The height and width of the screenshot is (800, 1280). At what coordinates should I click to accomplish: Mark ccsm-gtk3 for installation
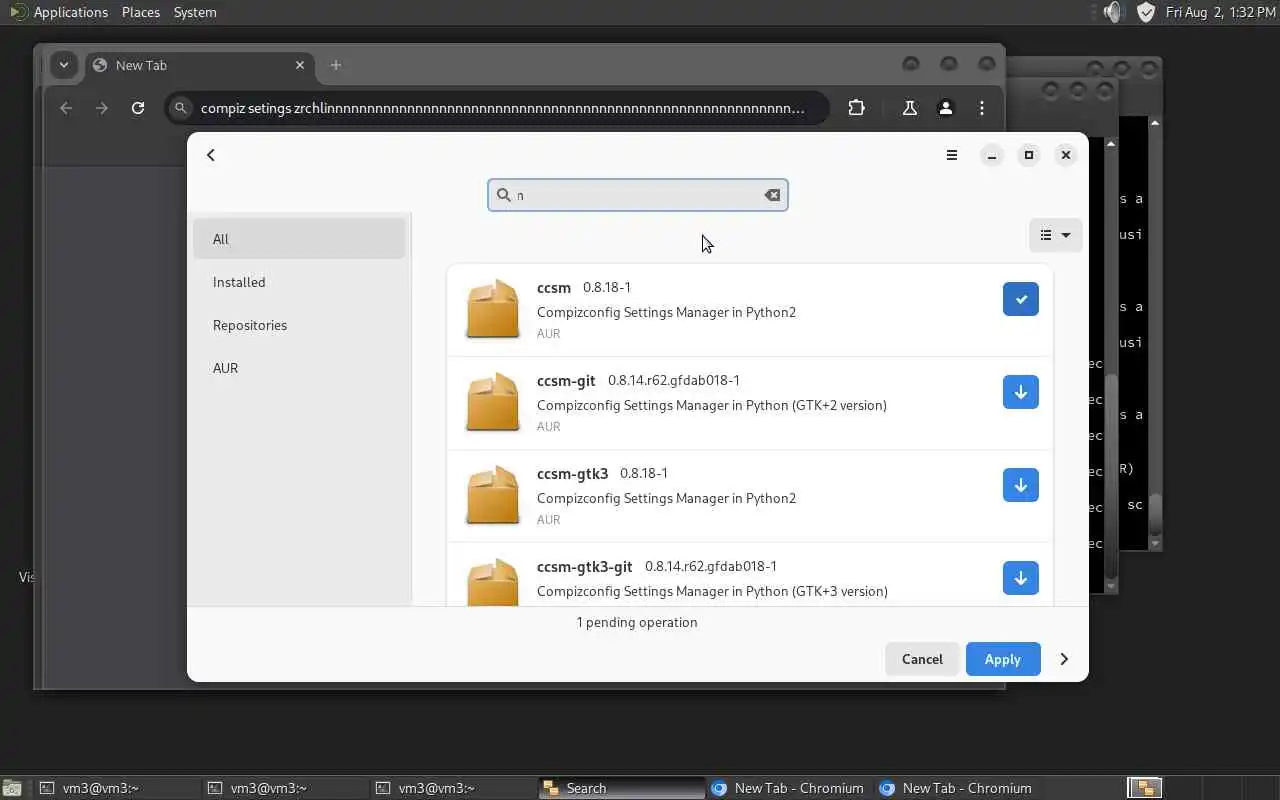pos(1020,485)
